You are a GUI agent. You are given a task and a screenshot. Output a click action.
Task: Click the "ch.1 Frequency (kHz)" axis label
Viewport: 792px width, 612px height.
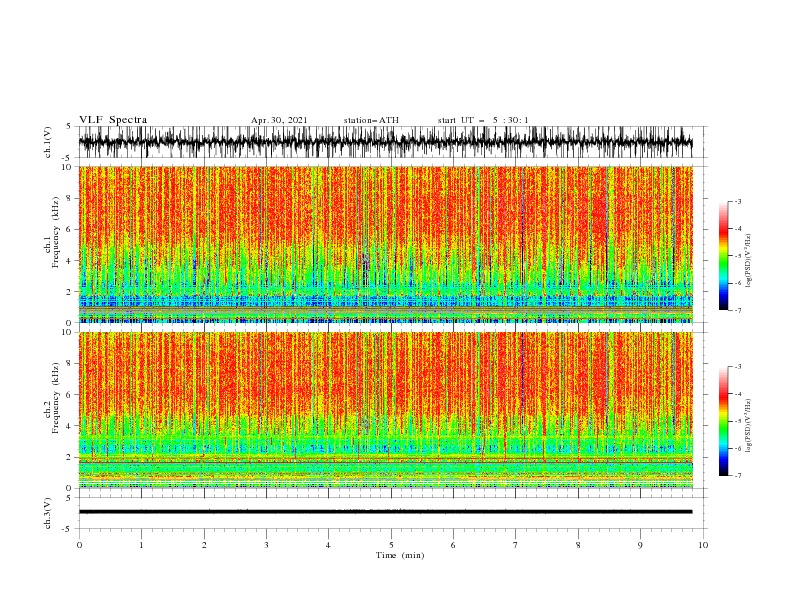[x=52, y=232]
